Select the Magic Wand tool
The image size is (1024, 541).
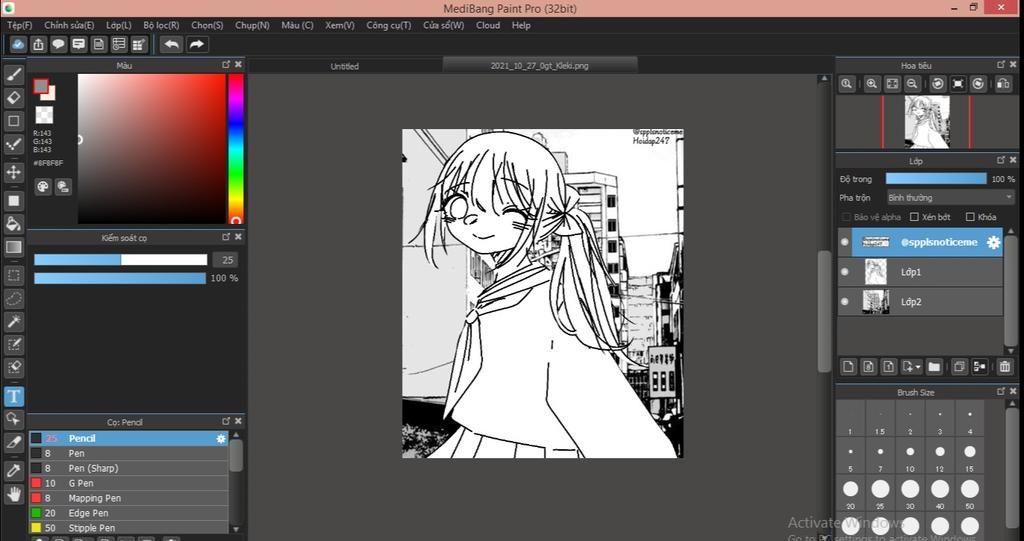[14, 321]
